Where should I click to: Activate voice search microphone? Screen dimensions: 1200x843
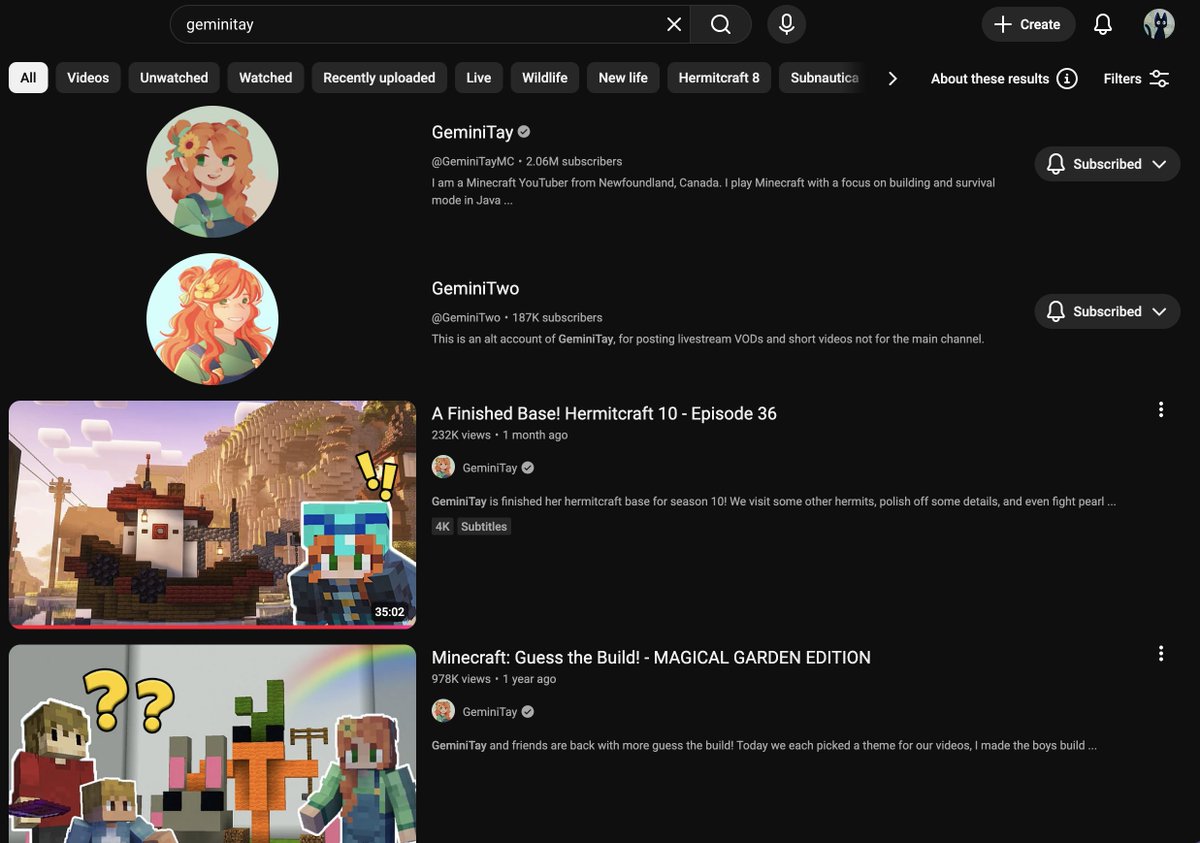pyautogui.click(x=787, y=24)
